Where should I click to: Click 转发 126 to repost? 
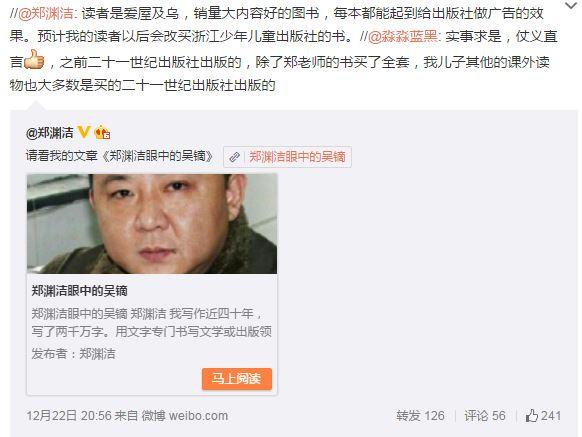[x=420, y=415]
